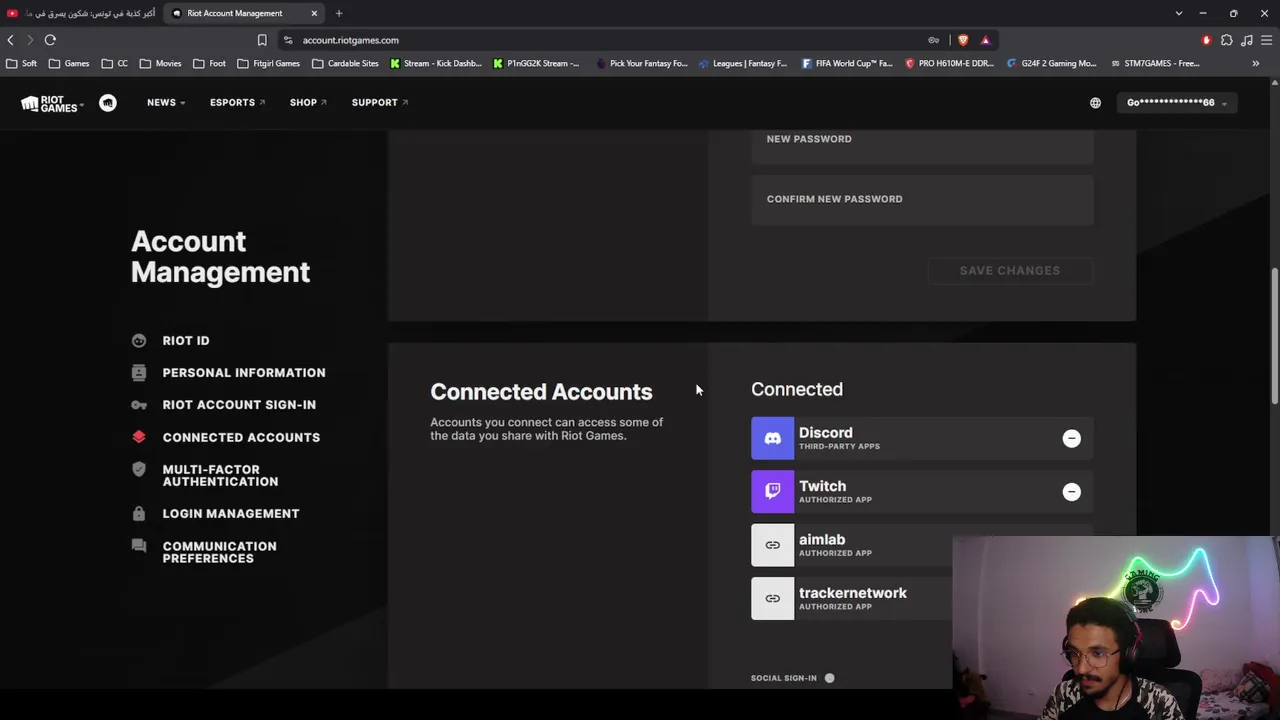1280x720 pixels.
Task: Bookmark this page using the bookmark icon
Action: pyautogui.click(x=262, y=40)
